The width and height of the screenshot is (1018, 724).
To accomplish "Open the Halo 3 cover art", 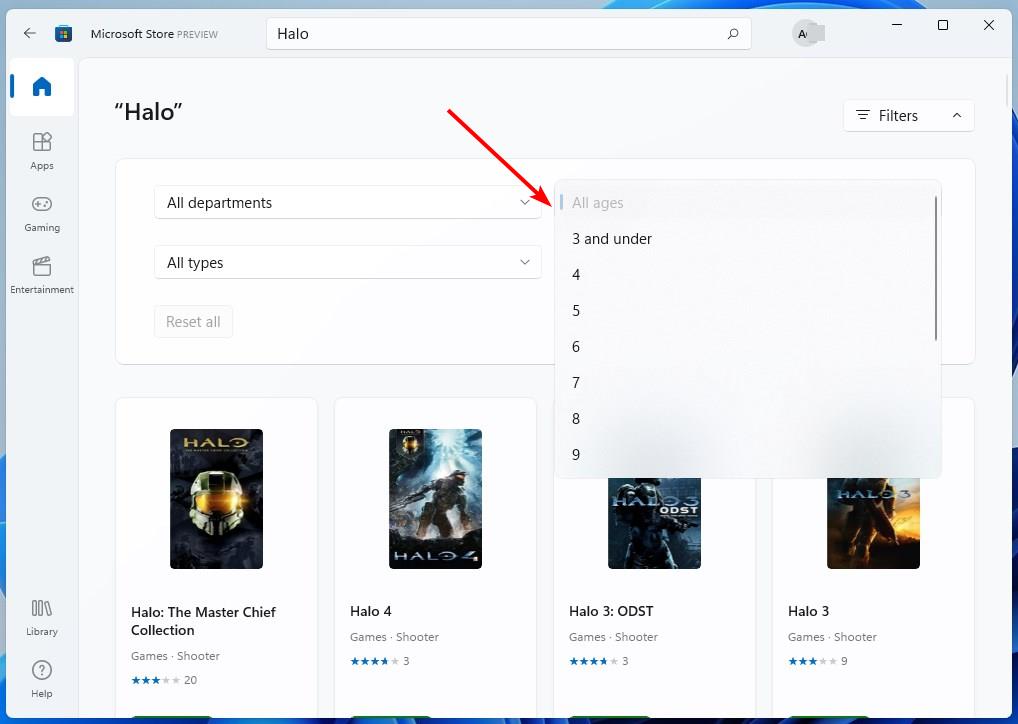I will point(873,523).
